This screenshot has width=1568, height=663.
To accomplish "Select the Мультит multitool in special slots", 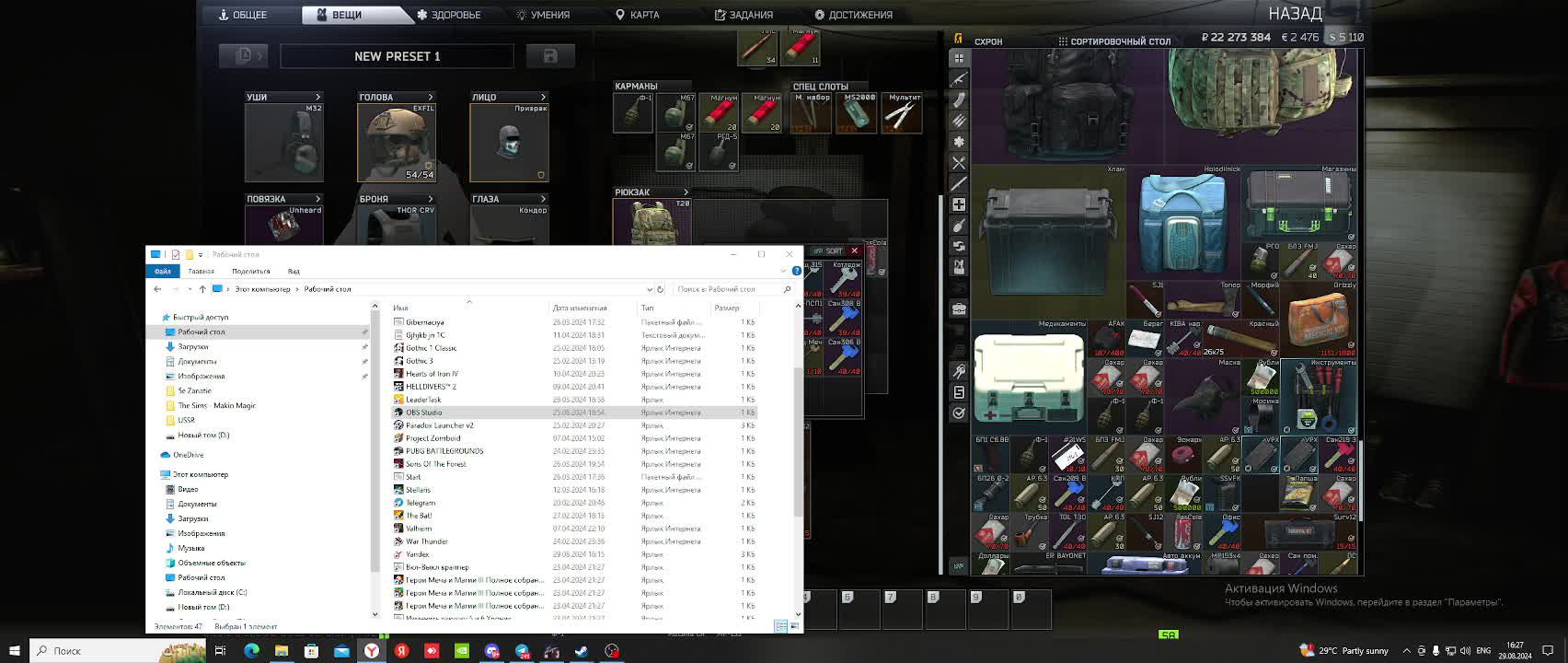I will pos(903,112).
